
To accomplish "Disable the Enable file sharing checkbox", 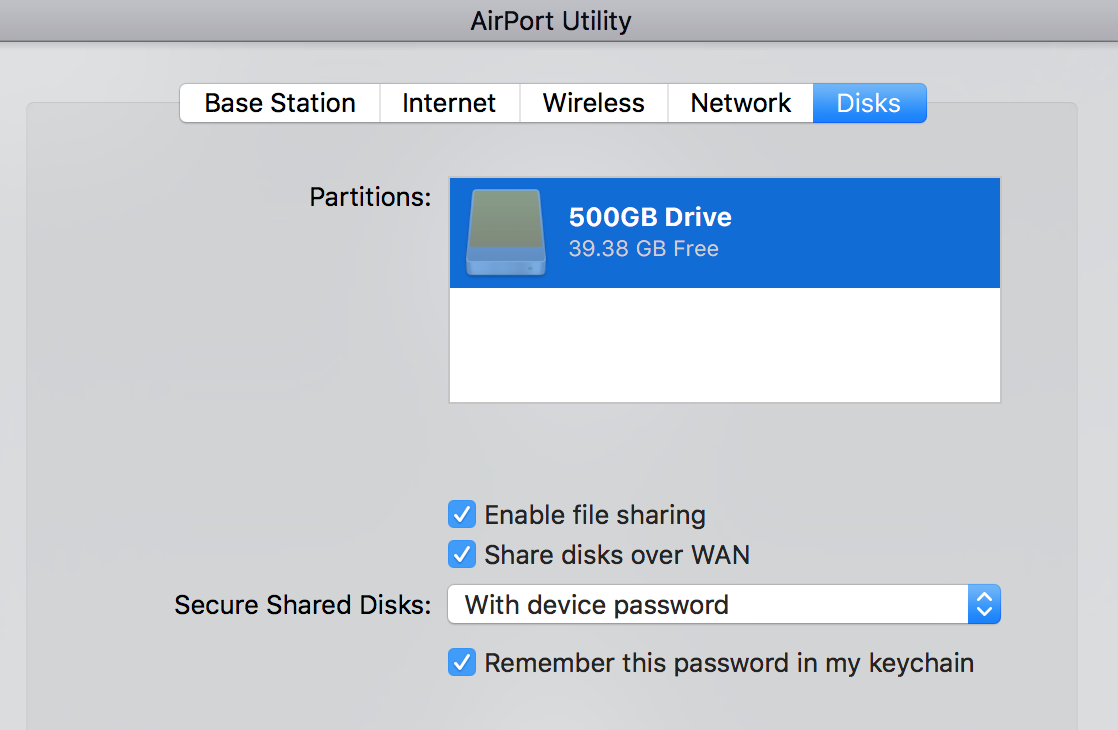I will click(461, 514).
